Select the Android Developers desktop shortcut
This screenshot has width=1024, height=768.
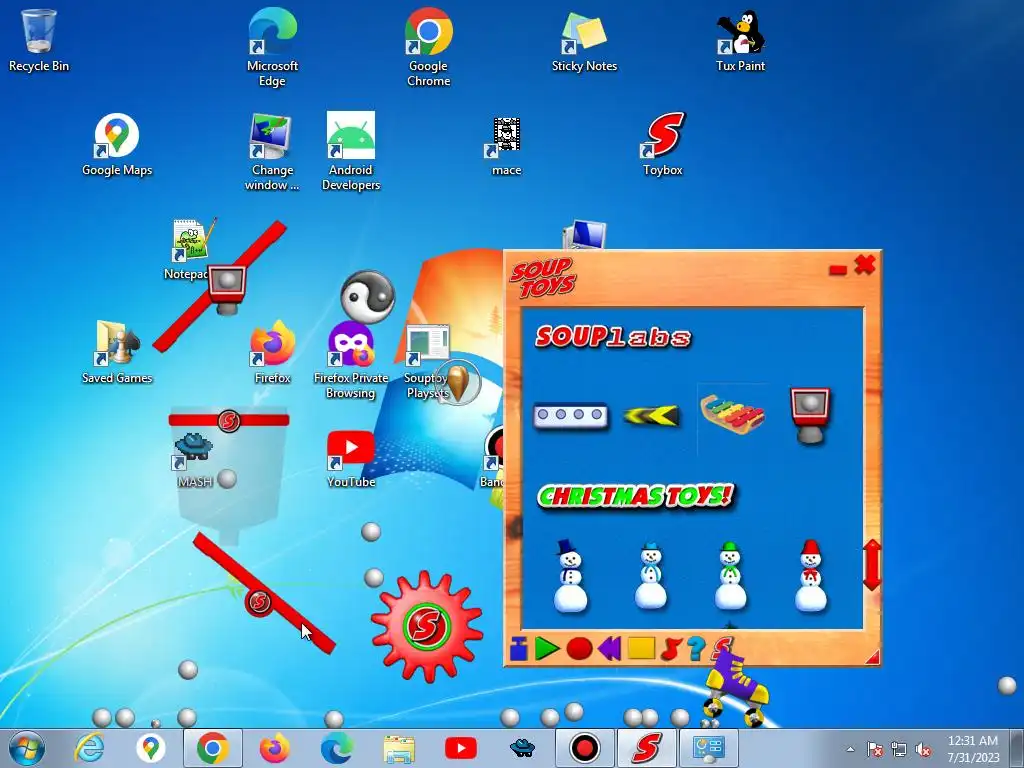tap(351, 152)
